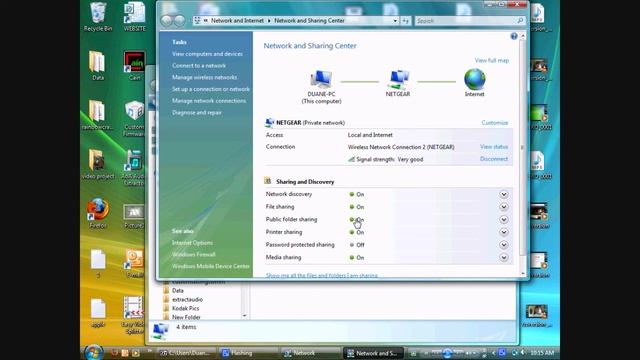Viewport: 640px width, 360px height.
Task: Click the Internet globe icon
Action: pos(475,79)
